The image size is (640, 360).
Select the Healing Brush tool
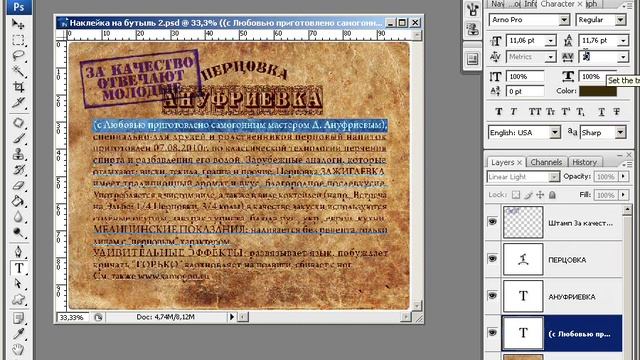pos(18,122)
